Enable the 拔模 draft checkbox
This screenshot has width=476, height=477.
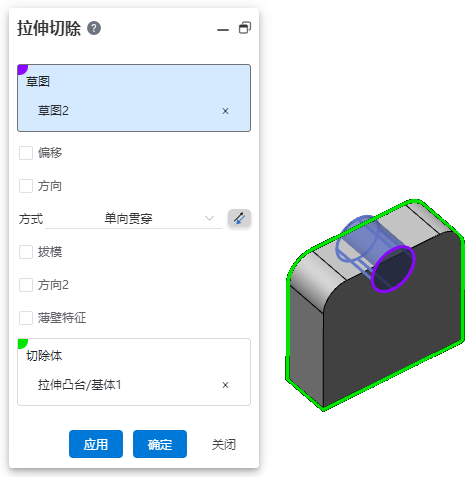point(26,252)
